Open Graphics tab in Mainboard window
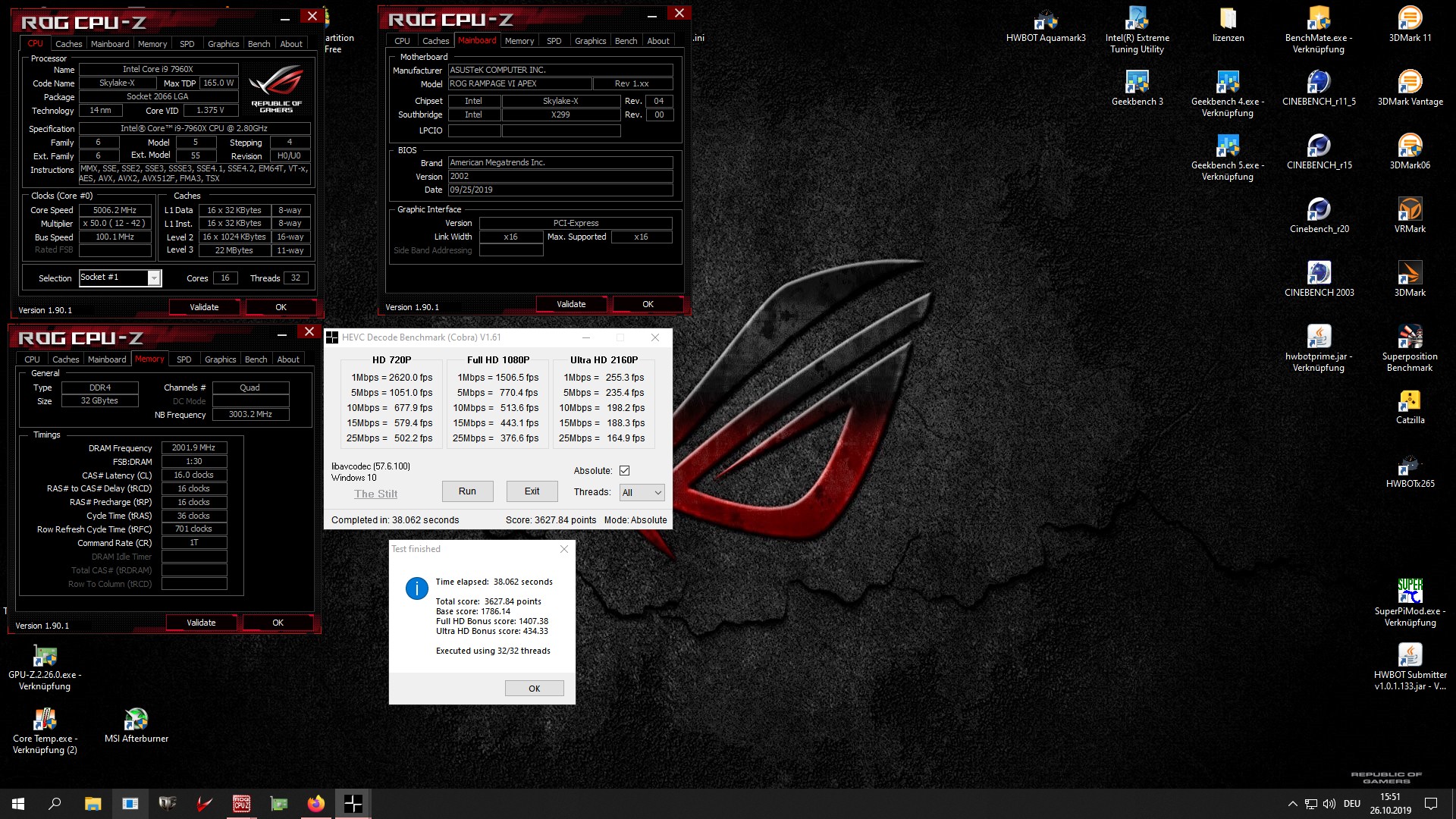This screenshot has width=1456, height=819. [x=590, y=41]
